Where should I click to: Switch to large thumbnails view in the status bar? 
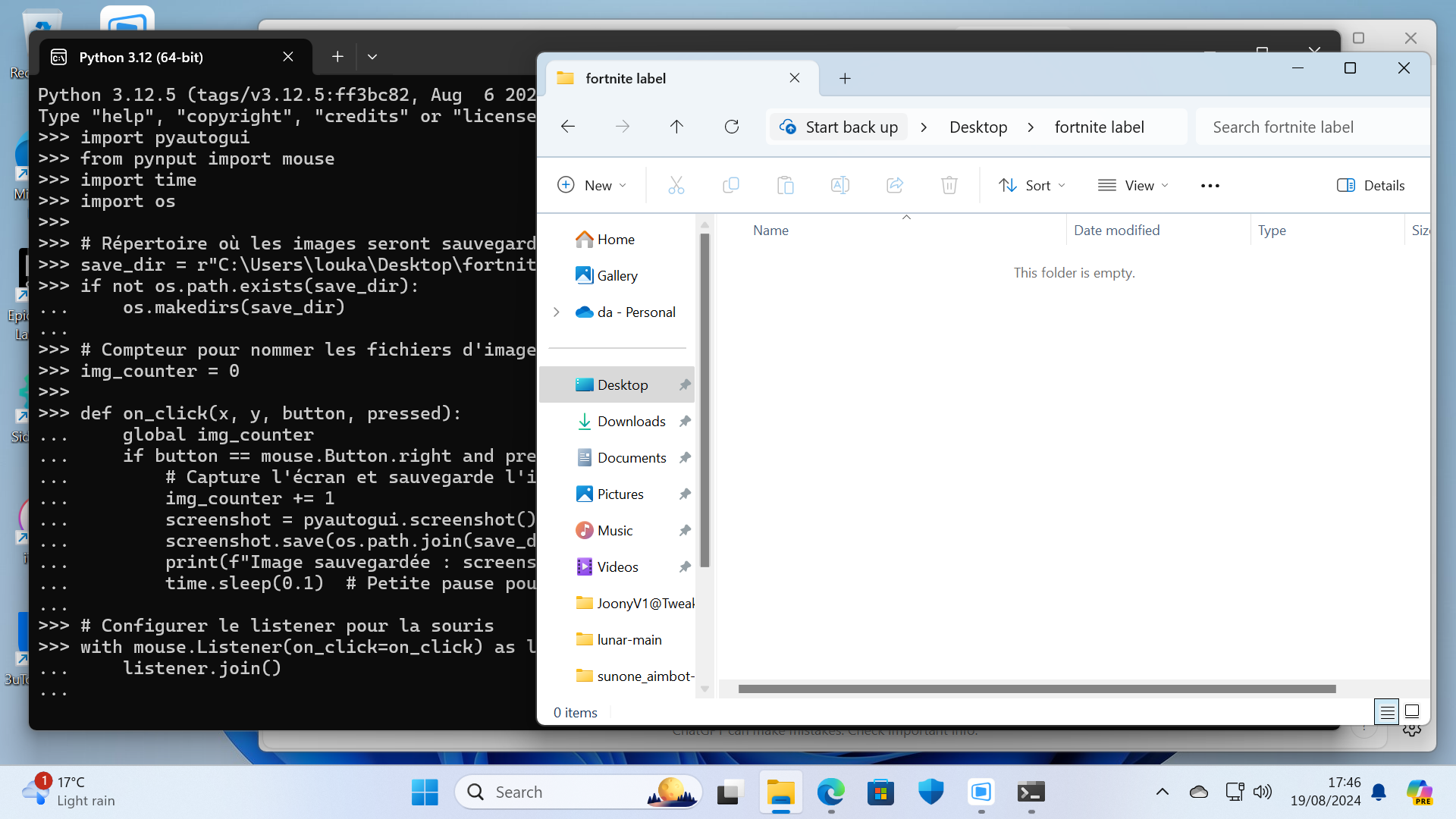point(1412,711)
